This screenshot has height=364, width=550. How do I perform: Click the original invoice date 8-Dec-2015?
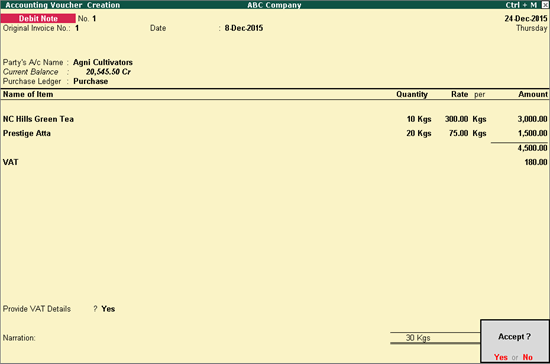pos(244,28)
